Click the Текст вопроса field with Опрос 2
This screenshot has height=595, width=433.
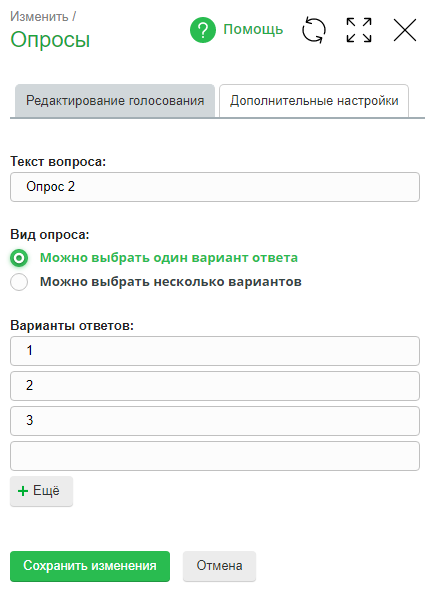coord(215,187)
